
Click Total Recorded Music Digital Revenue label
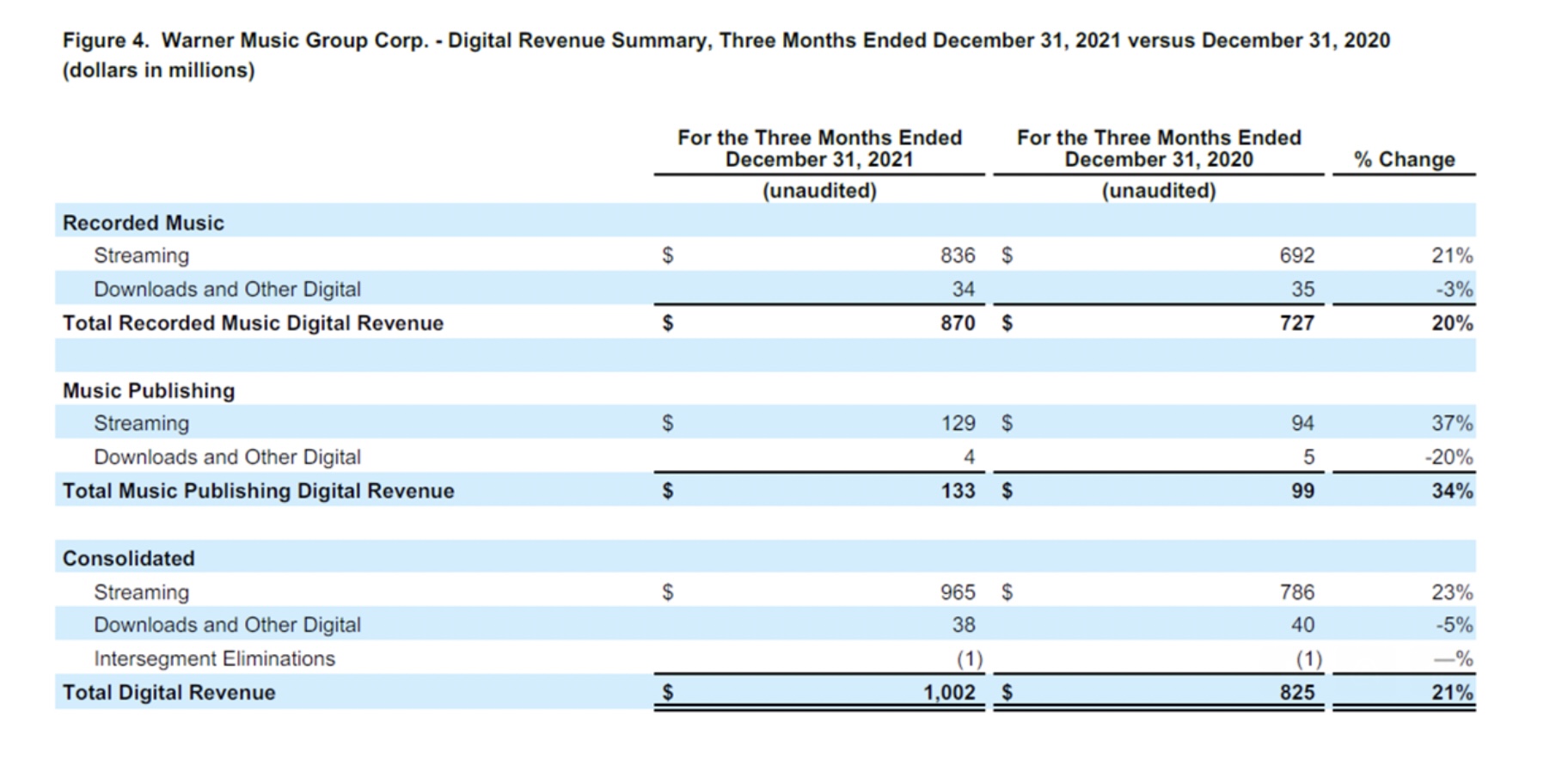[253, 323]
